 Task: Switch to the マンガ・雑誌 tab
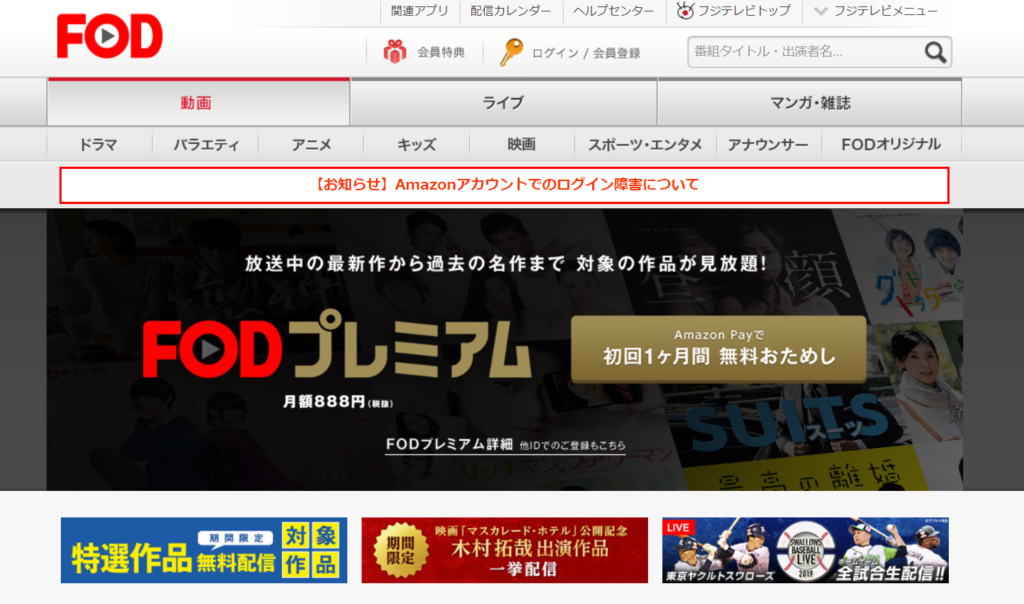click(x=810, y=103)
